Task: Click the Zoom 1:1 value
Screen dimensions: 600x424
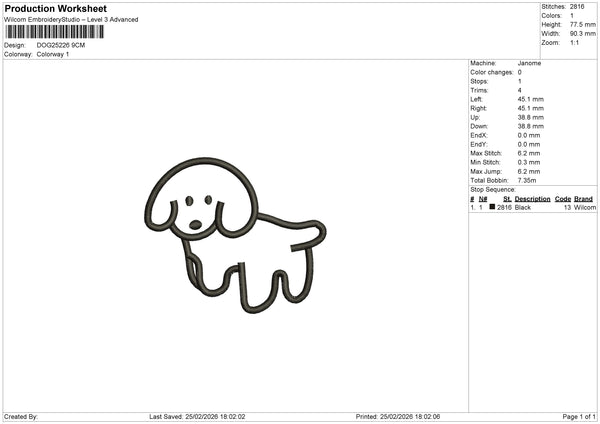Action: pyautogui.click(x=576, y=43)
